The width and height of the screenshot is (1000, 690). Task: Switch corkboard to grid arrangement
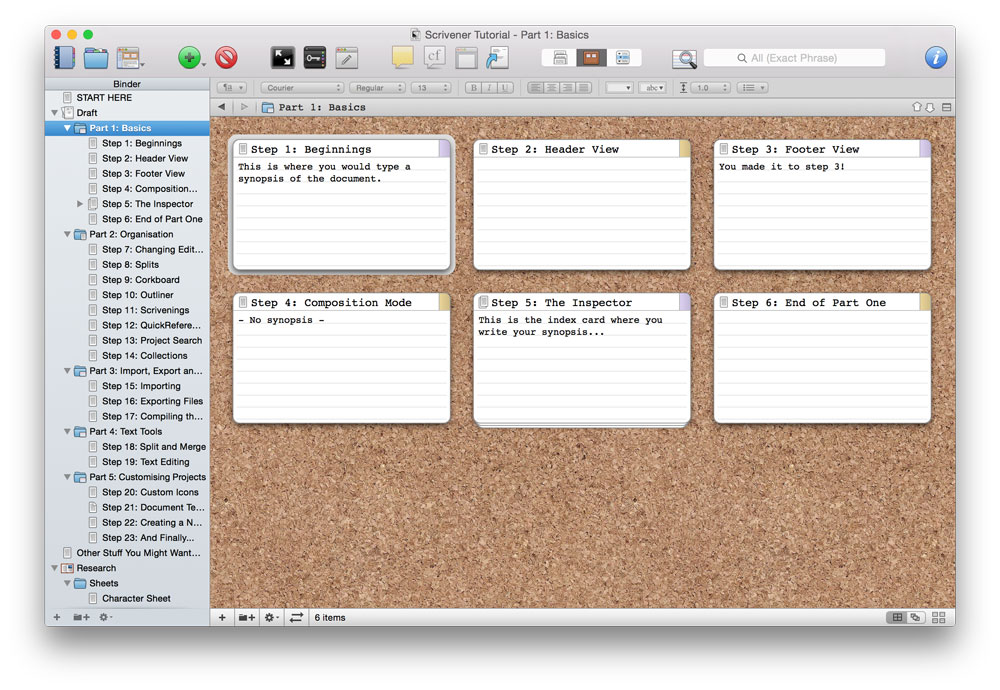(897, 617)
